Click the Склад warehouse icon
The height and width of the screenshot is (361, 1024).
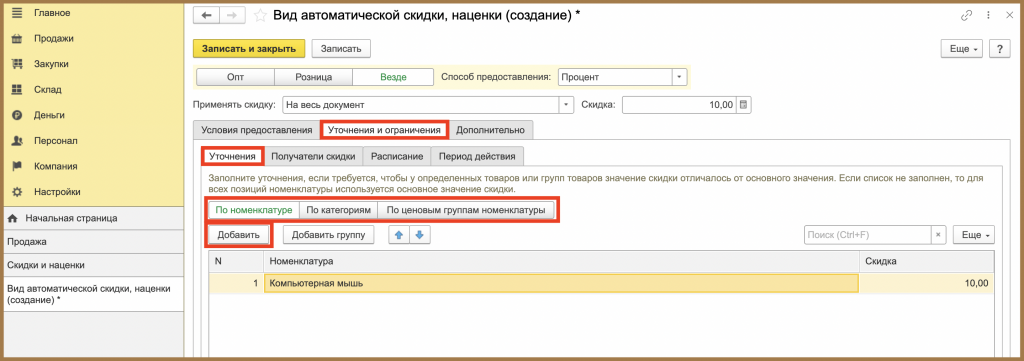(18, 89)
